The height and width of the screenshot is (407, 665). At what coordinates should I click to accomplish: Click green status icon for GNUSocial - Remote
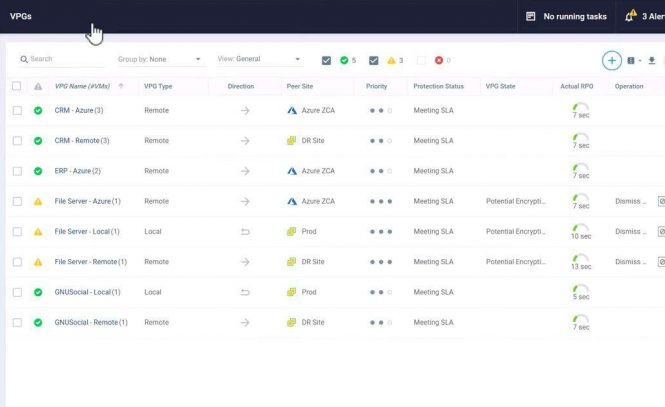[38, 322]
